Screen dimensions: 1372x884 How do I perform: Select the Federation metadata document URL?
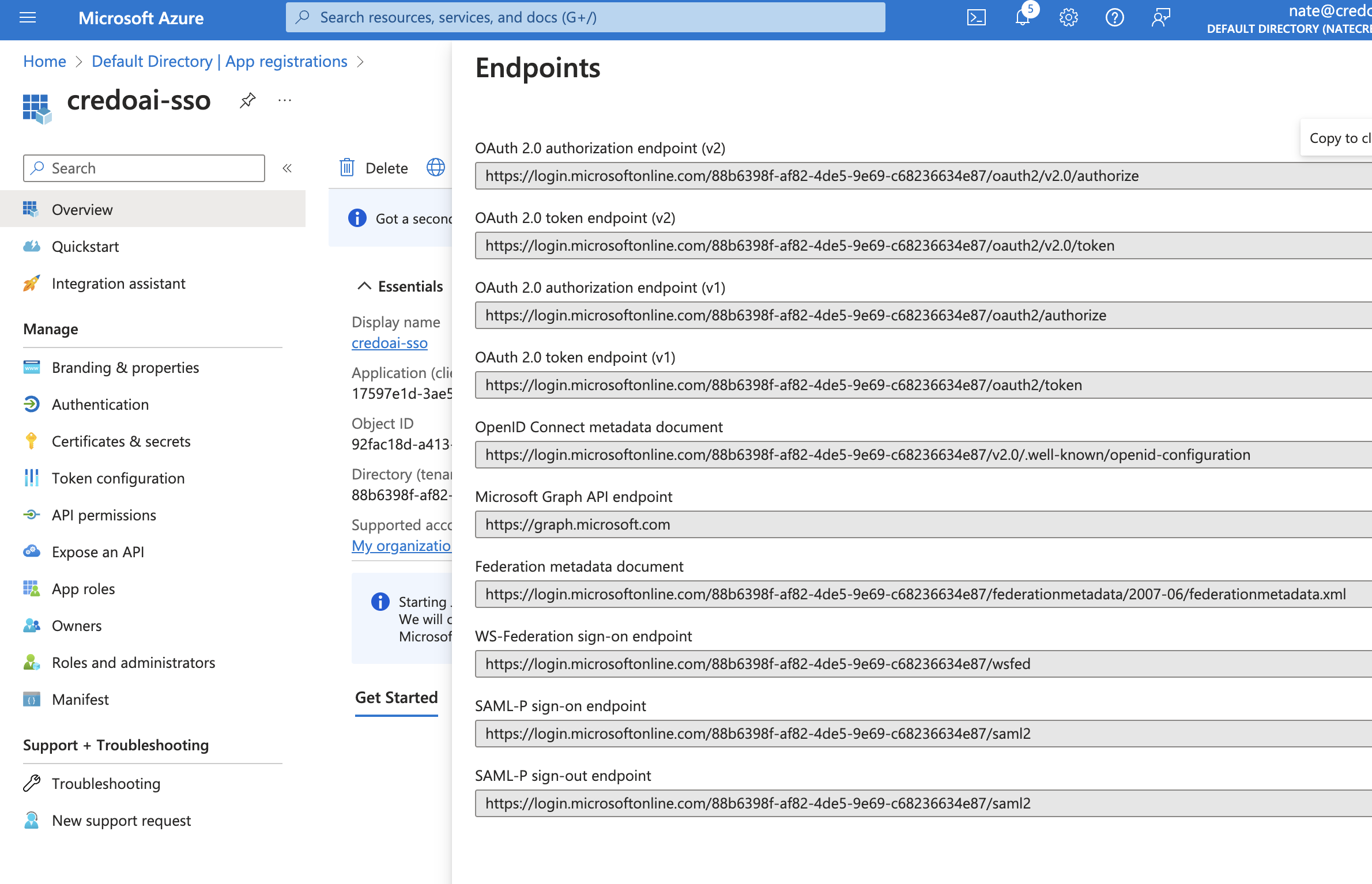tap(924, 594)
